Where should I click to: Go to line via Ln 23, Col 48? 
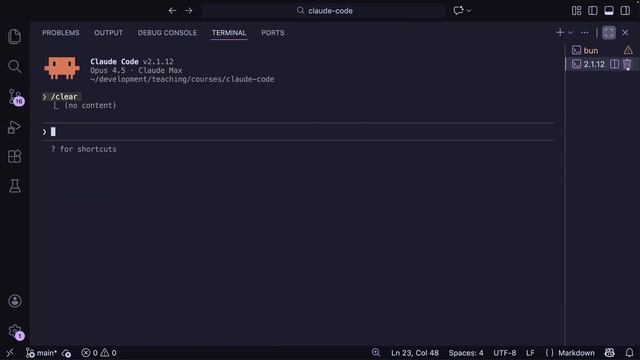[x=415, y=353]
